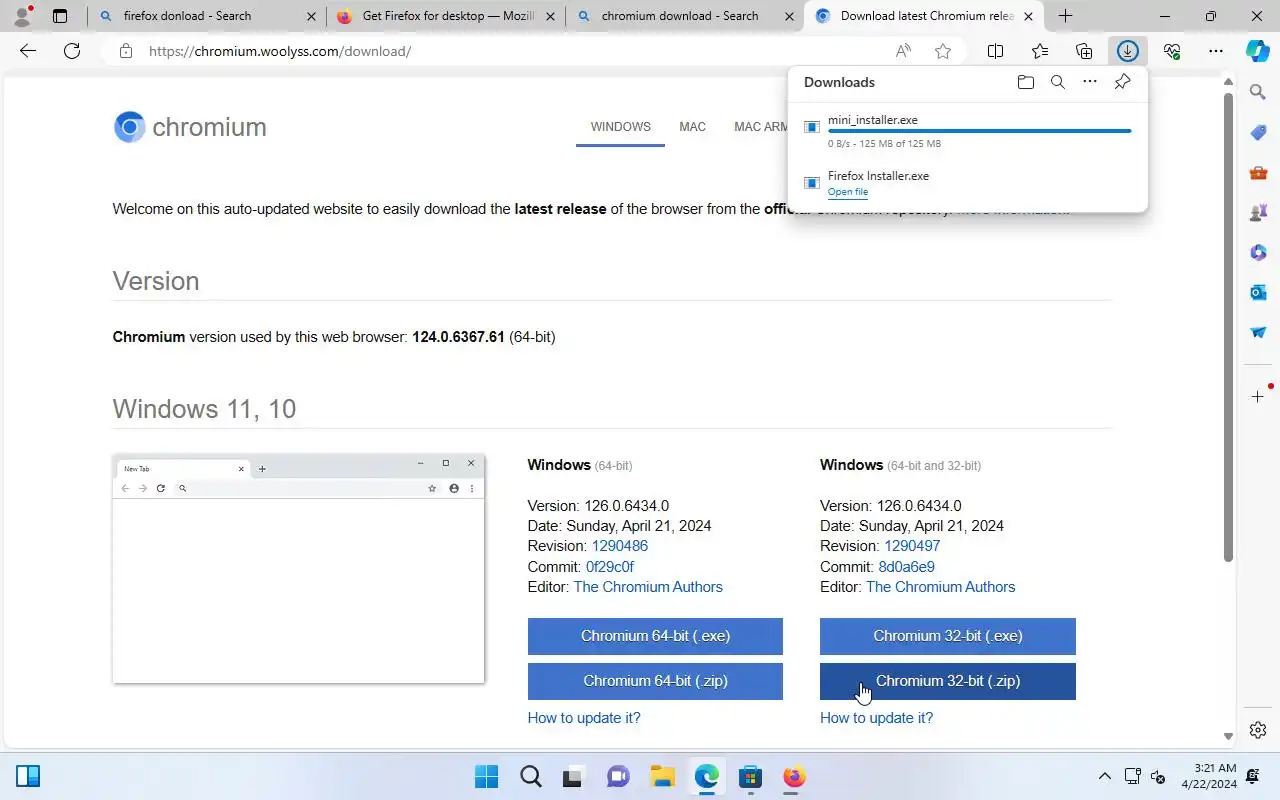Viewport: 1280px width, 800px height.
Task: Open sidebar Tools briefcase icon
Action: pos(1258,172)
